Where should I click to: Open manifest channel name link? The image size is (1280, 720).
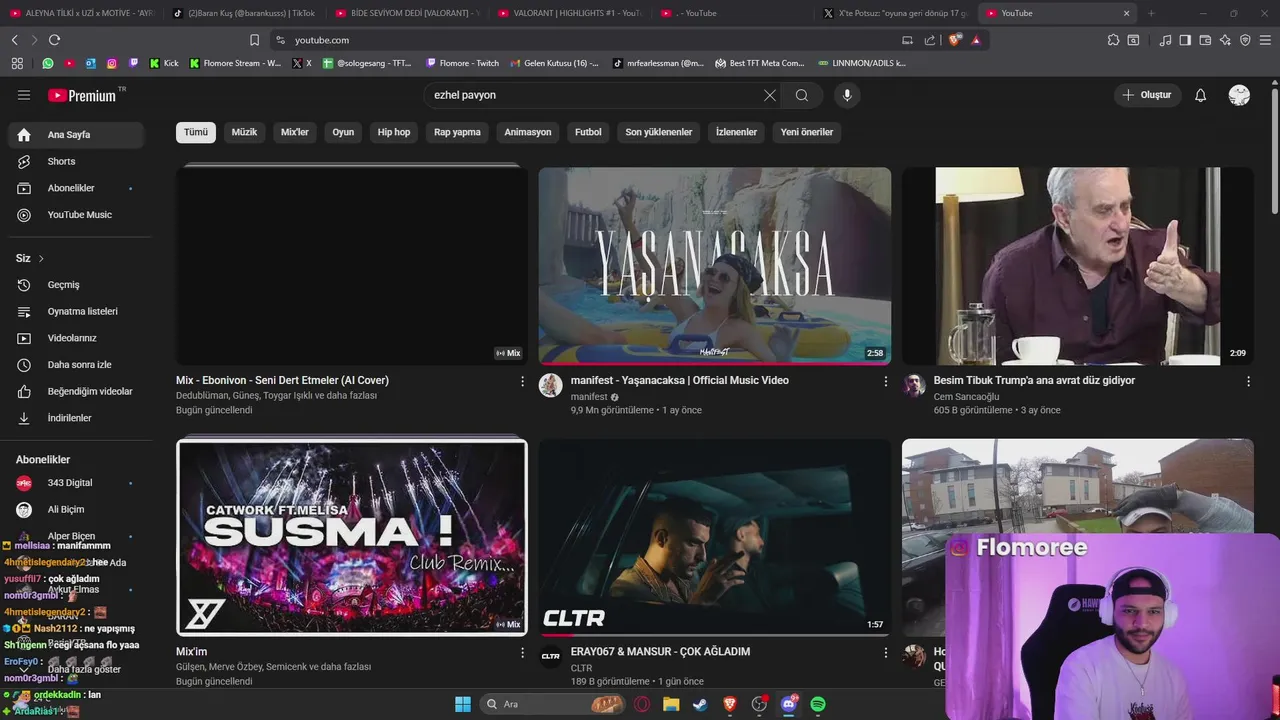589,397
